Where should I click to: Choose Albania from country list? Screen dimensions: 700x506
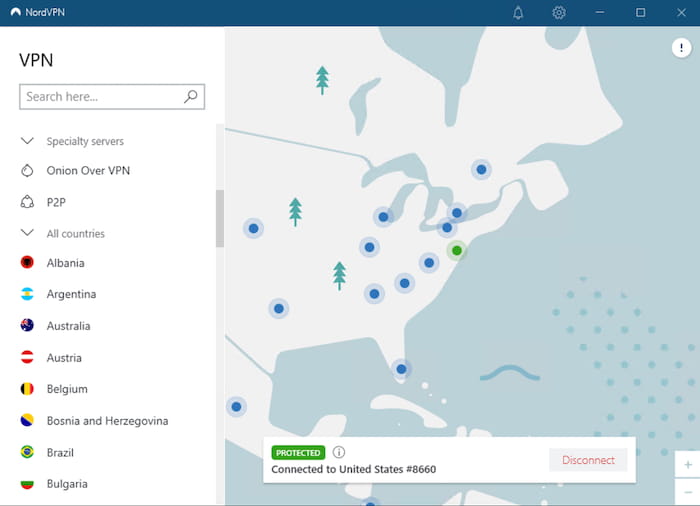click(x=66, y=263)
